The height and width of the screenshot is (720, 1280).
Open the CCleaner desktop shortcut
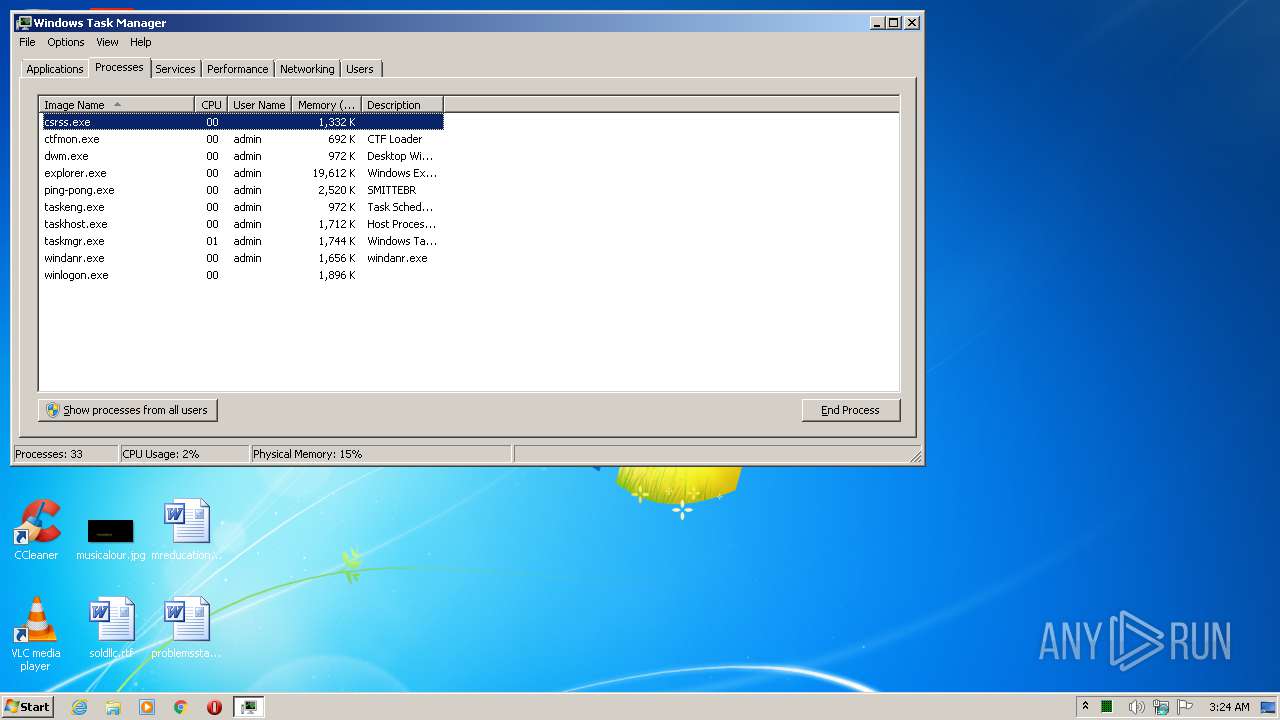pos(36,530)
